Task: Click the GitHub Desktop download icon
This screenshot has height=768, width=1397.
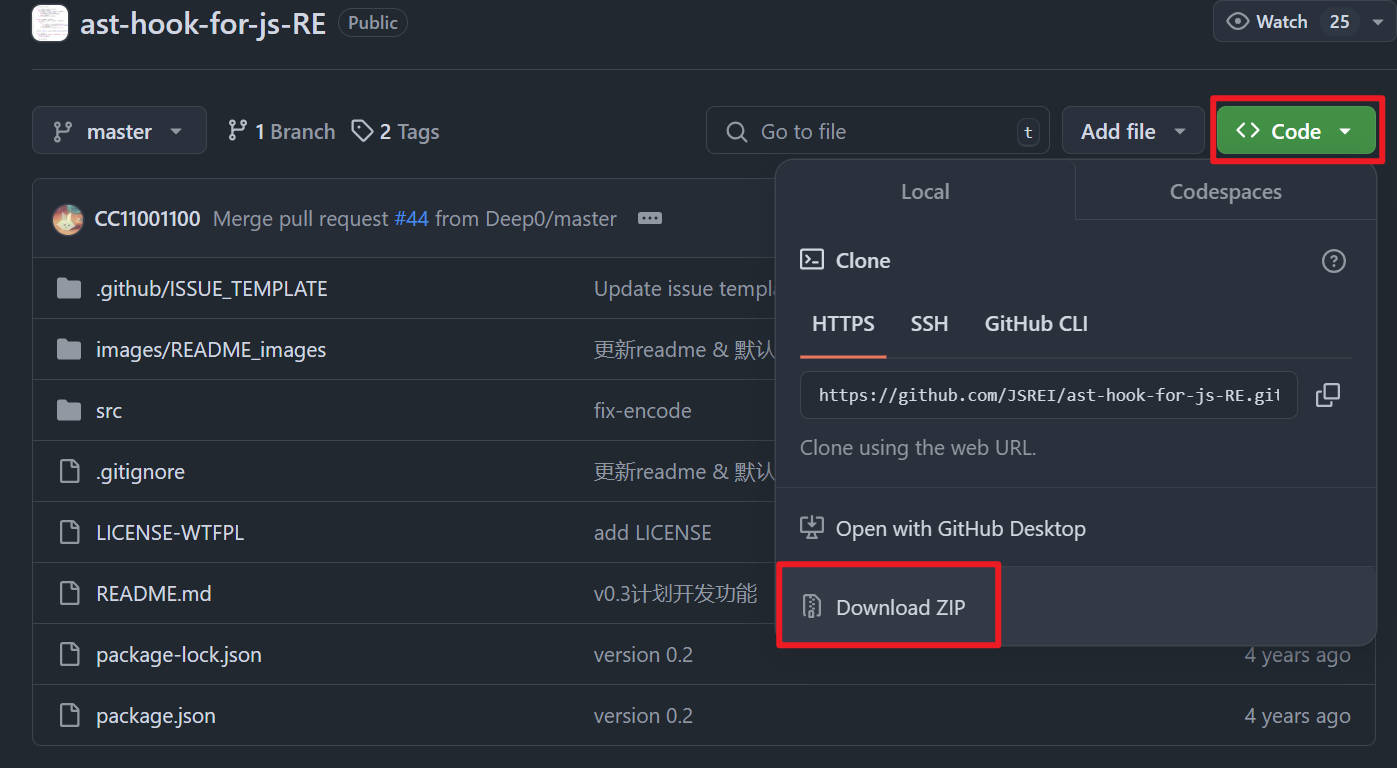Action: pos(812,528)
